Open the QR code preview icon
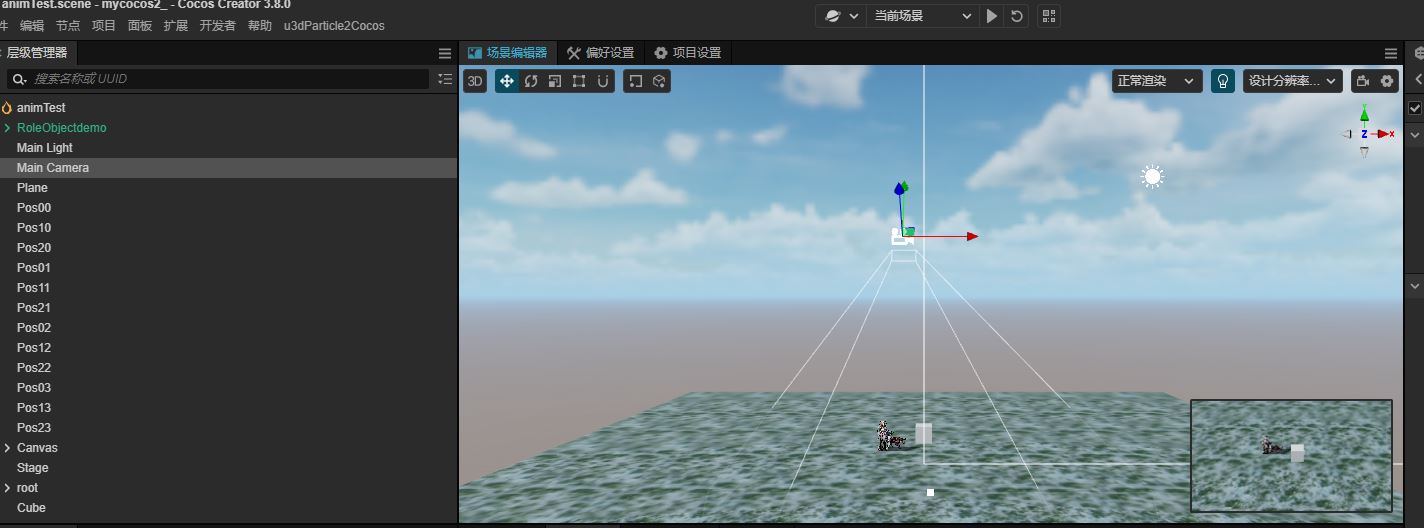This screenshot has width=1424, height=528. click(1048, 16)
